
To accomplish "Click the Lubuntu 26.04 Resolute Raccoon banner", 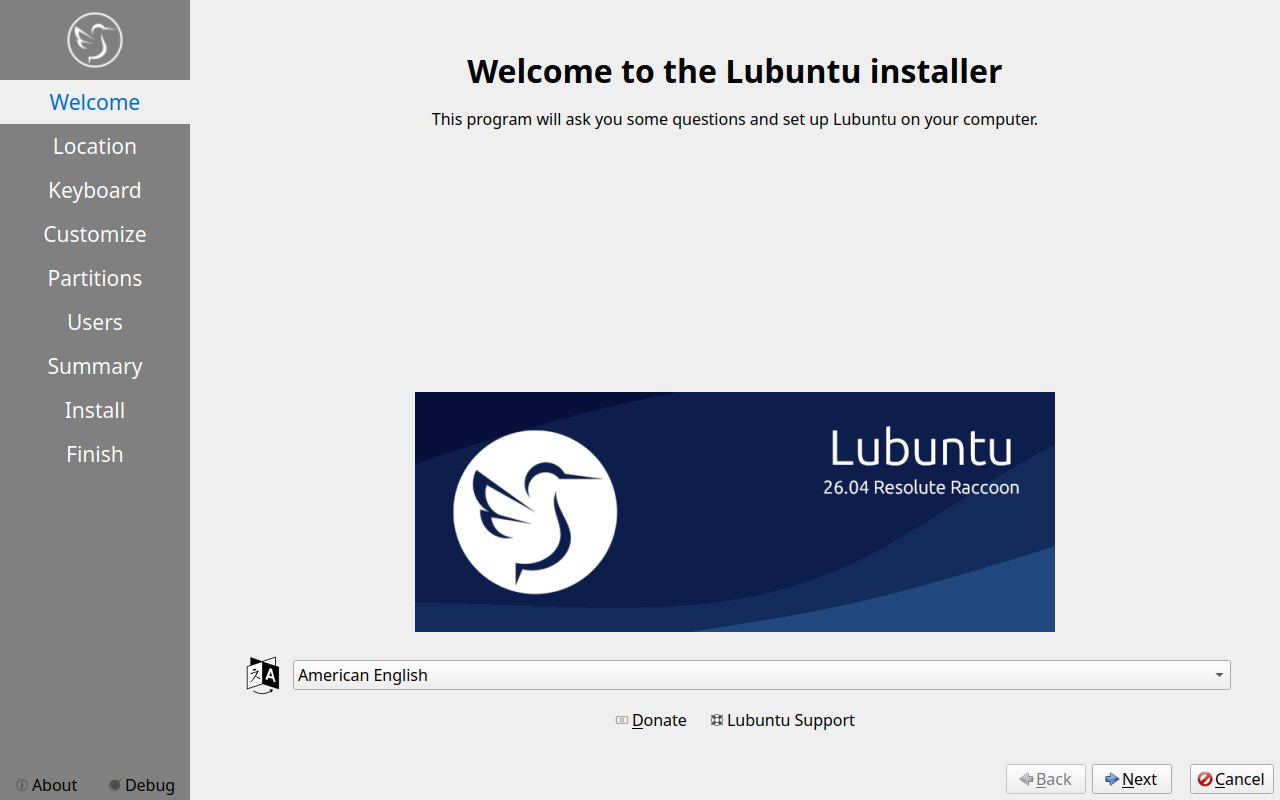I will [735, 512].
